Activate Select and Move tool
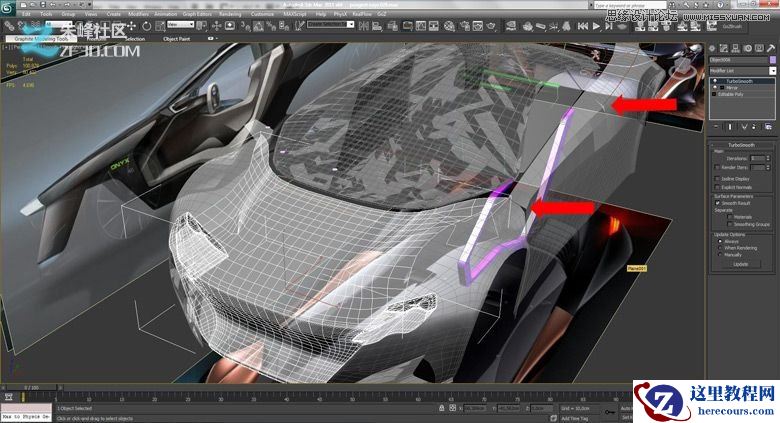 (131, 26)
